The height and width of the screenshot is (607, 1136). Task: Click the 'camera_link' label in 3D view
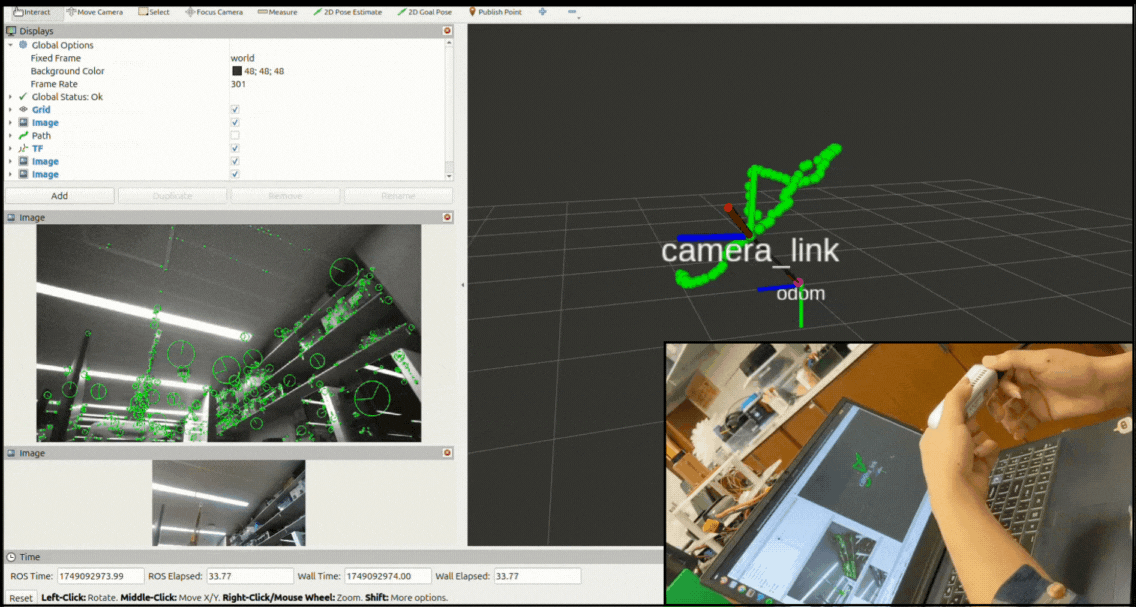[750, 251]
